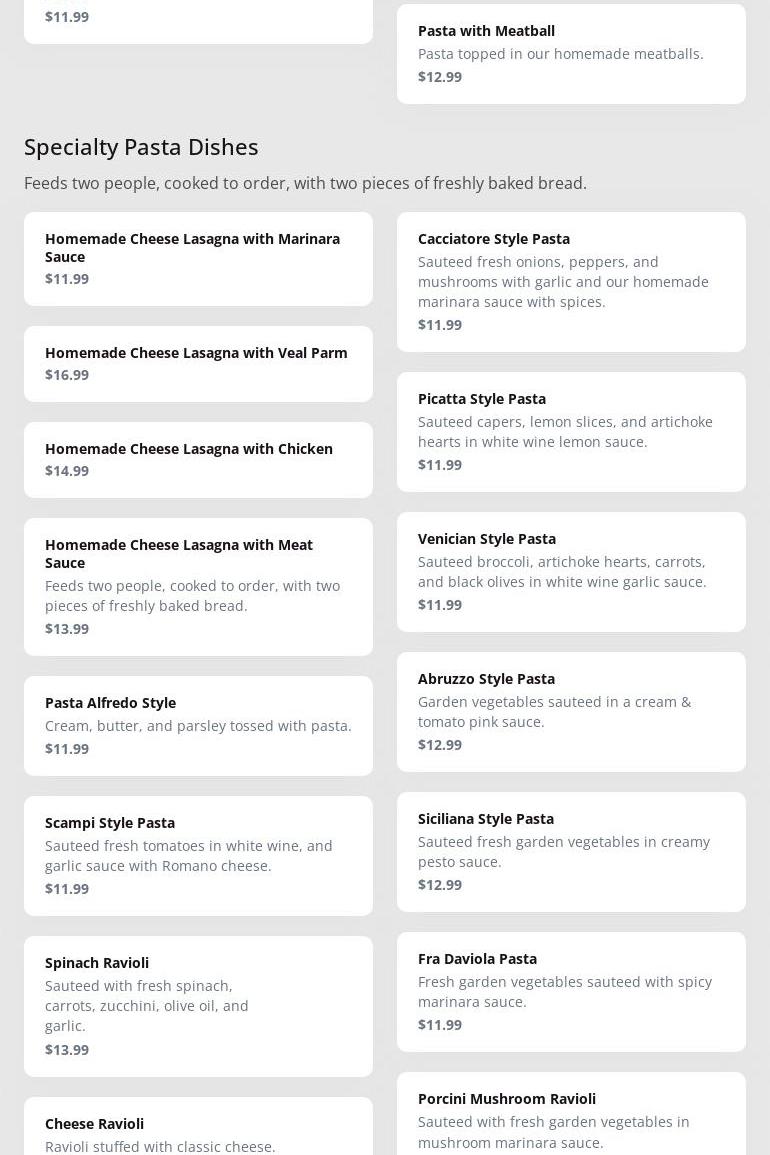Click the Spinach Ravioli $13.99 price
Viewport: 770px width, 1155px height.
(67, 1049)
